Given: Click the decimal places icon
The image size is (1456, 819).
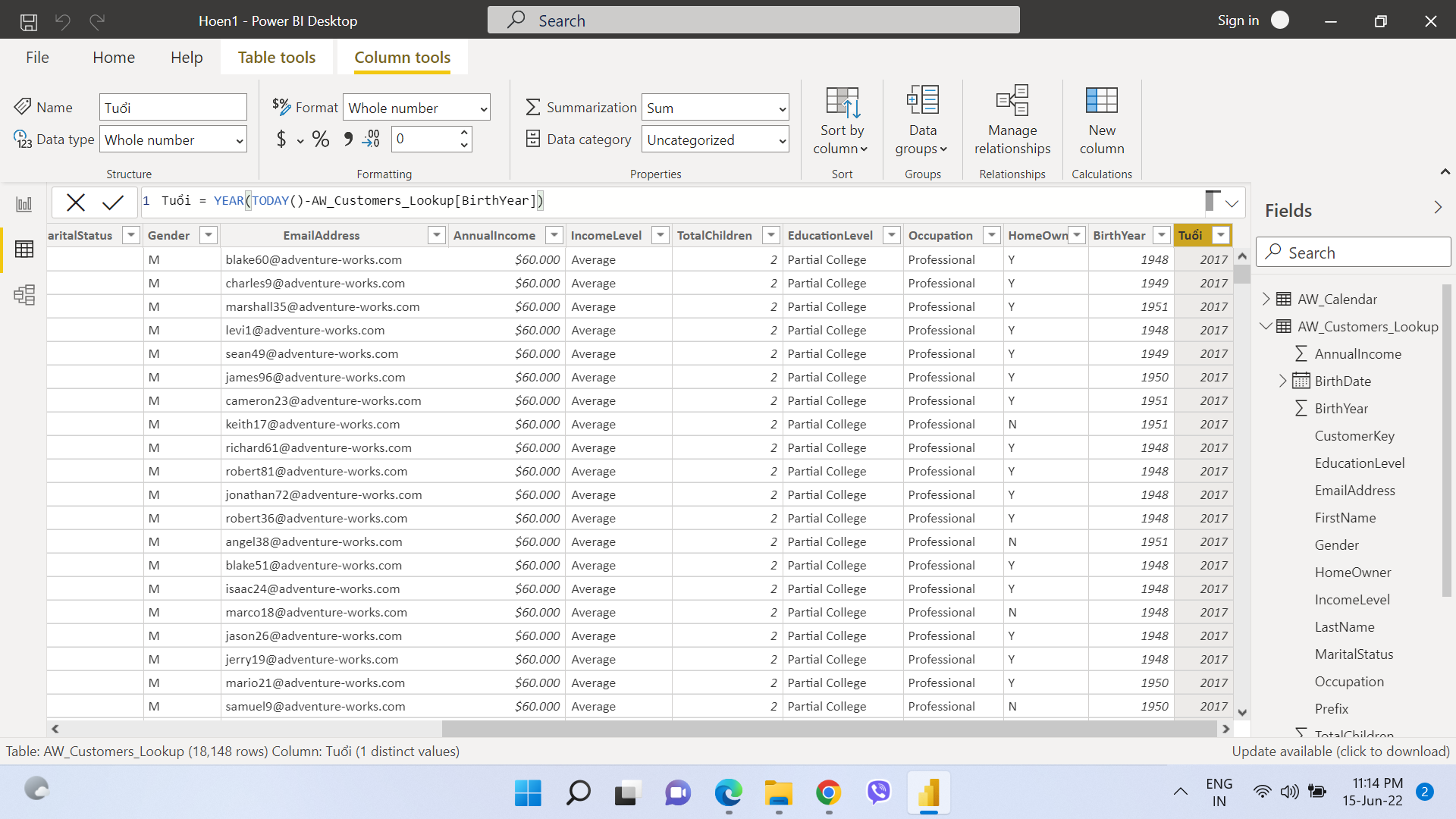Looking at the screenshot, I should pos(372,140).
